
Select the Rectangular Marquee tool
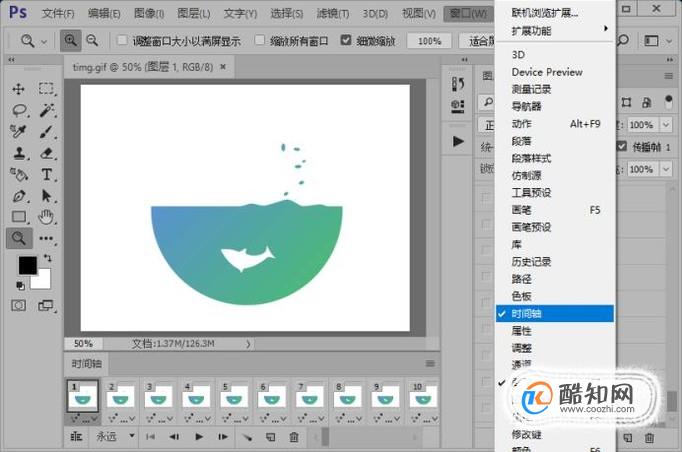click(x=46, y=89)
